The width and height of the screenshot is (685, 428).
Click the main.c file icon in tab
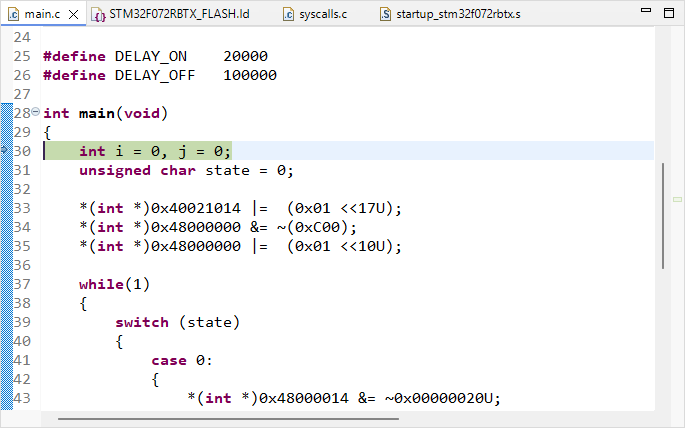coord(13,14)
